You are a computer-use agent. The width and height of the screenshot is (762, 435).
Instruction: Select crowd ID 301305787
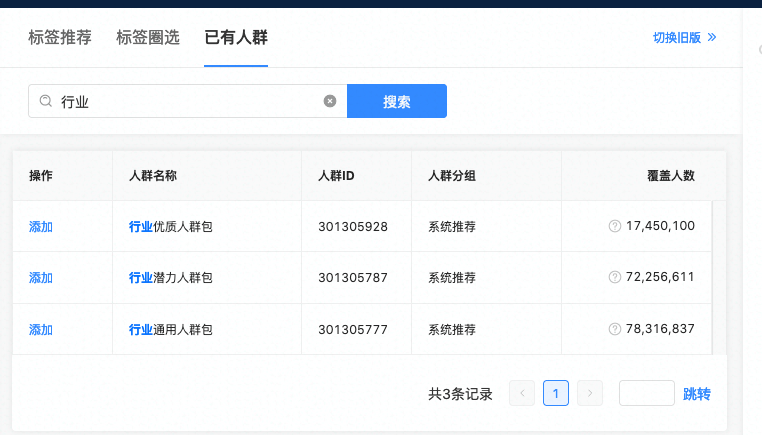point(353,278)
